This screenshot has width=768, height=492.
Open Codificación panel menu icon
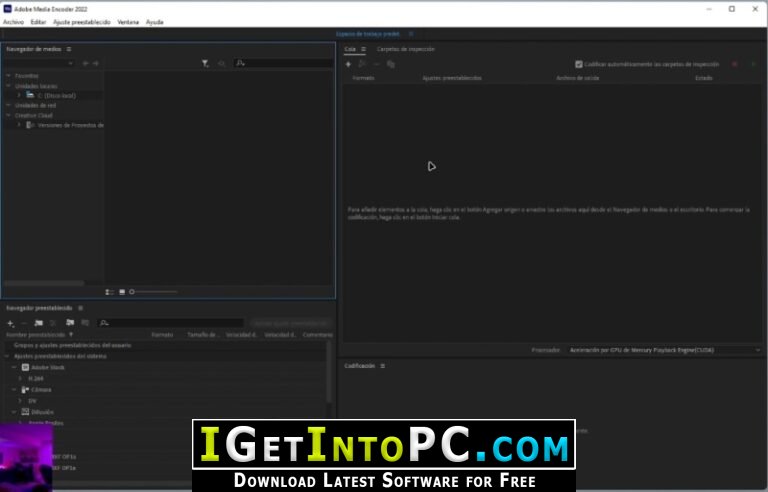click(383, 366)
